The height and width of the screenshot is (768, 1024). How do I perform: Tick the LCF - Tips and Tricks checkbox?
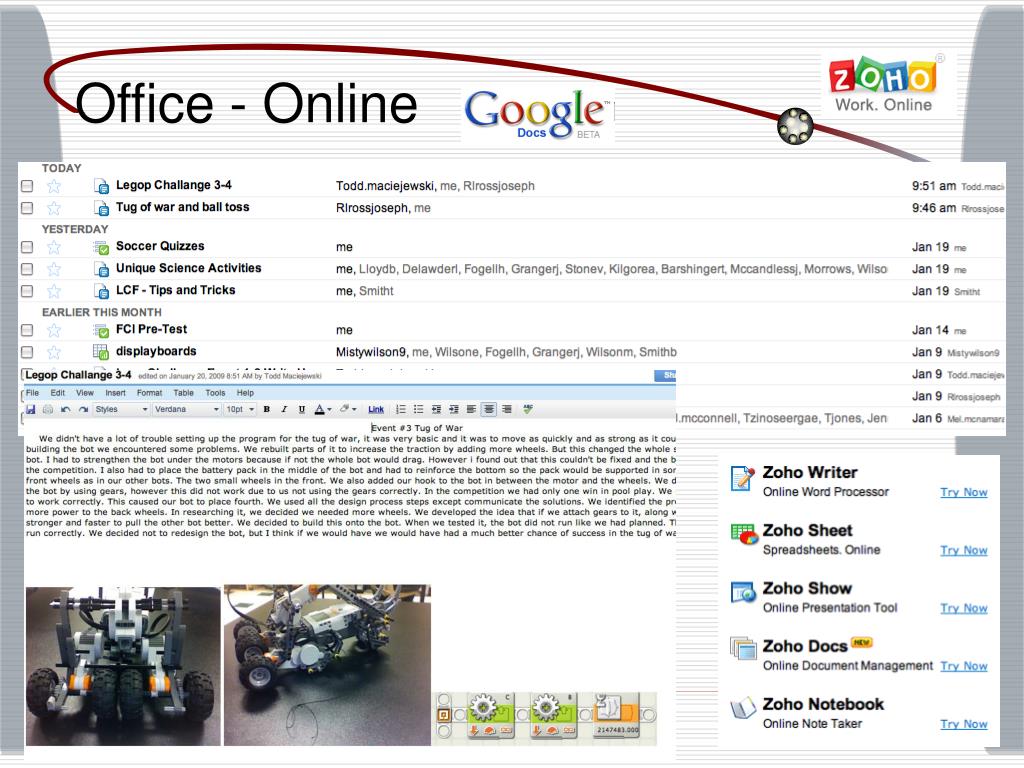click(27, 291)
